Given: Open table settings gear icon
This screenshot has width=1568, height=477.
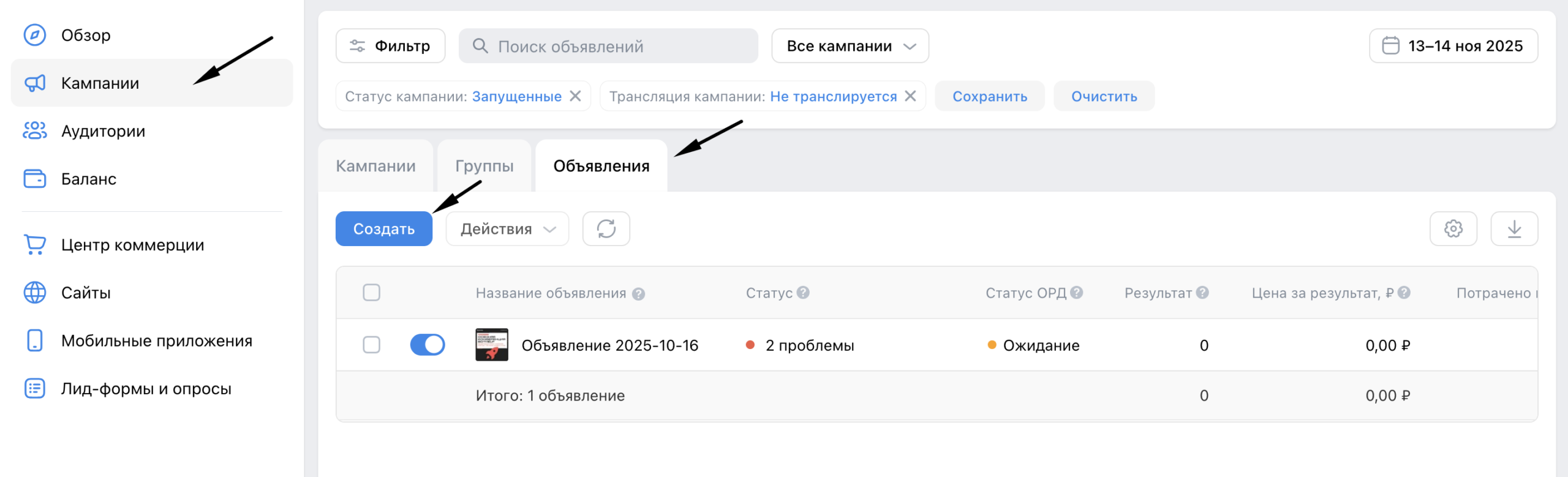Looking at the screenshot, I should click(1453, 229).
